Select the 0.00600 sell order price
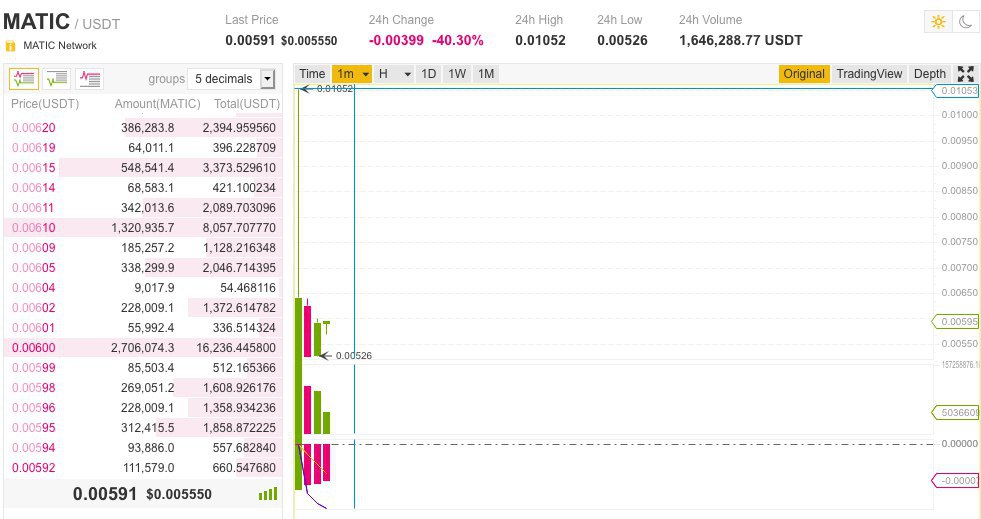 pyautogui.click(x=34, y=348)
